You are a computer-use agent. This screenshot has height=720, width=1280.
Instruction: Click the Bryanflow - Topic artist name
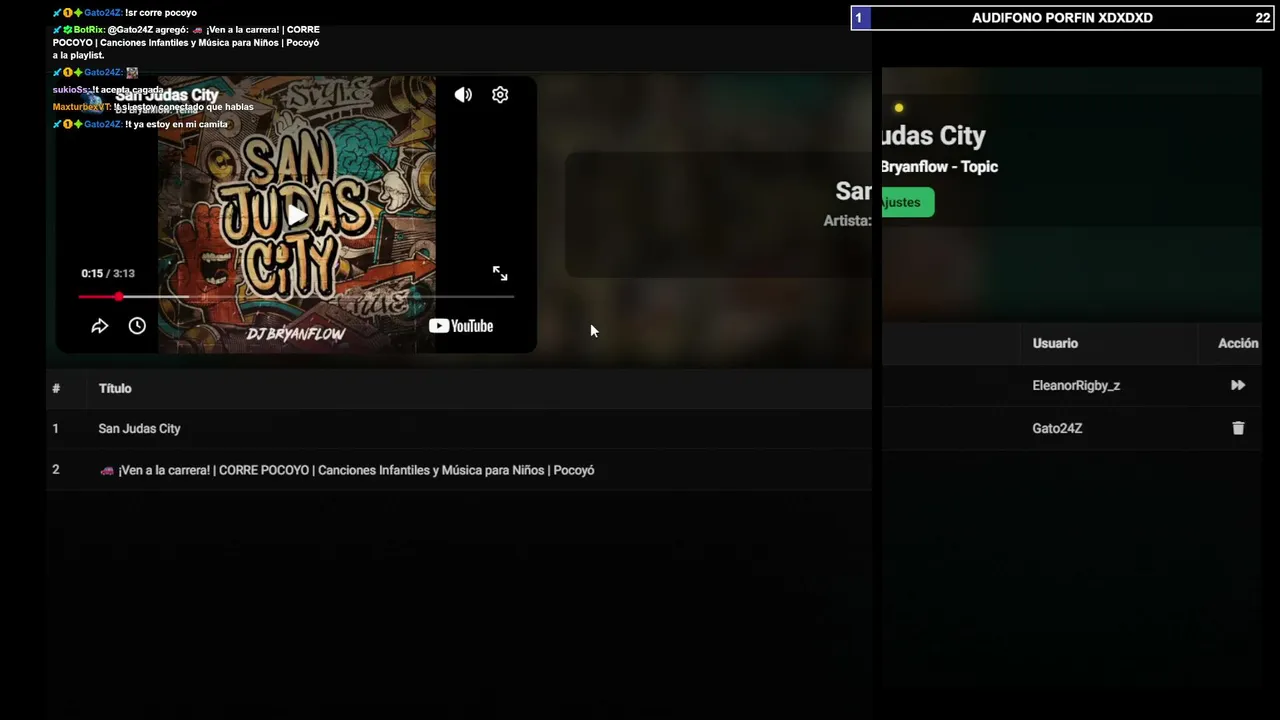coord(939,167)
